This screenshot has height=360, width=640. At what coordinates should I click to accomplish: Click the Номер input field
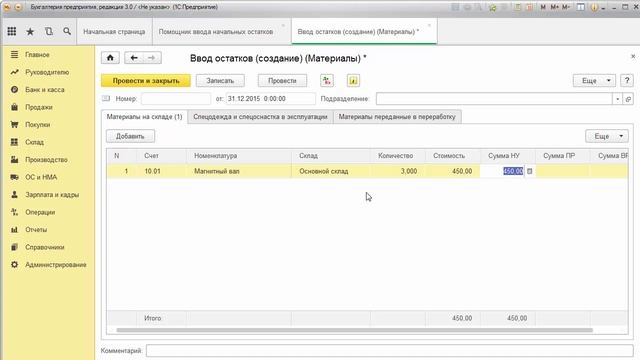point(176,99)
